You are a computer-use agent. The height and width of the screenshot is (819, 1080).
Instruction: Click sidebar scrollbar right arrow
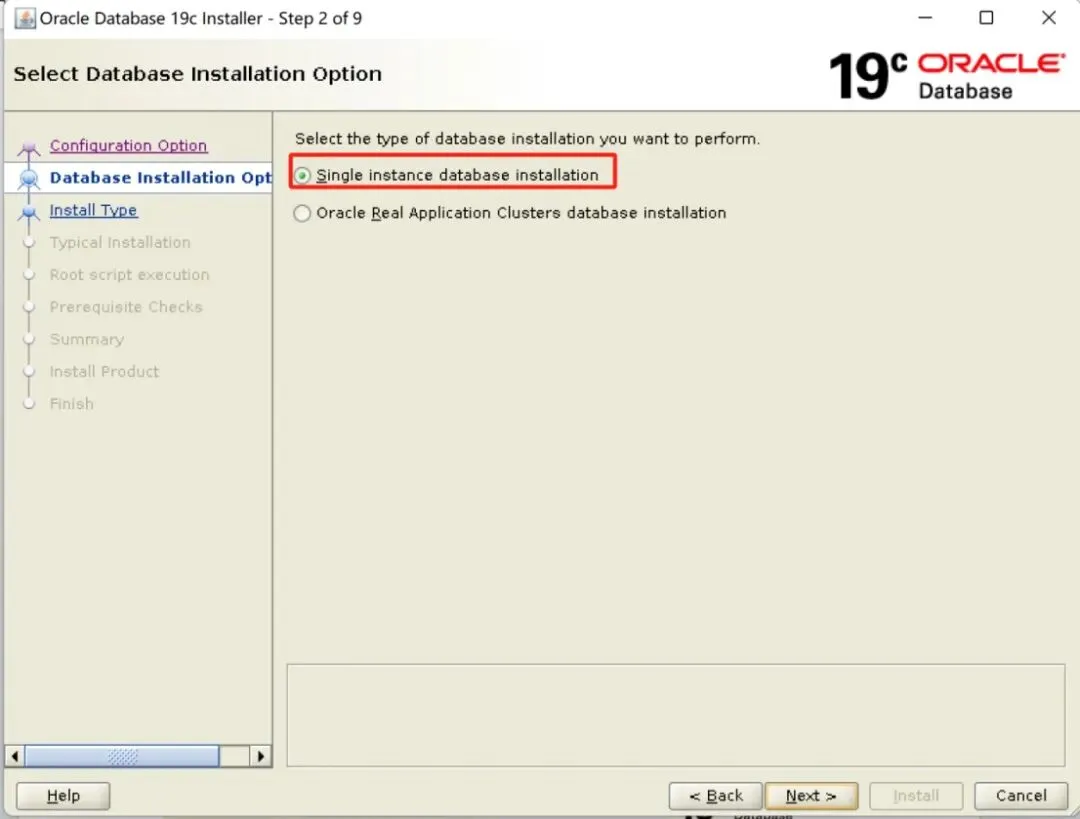click(260, 756)
